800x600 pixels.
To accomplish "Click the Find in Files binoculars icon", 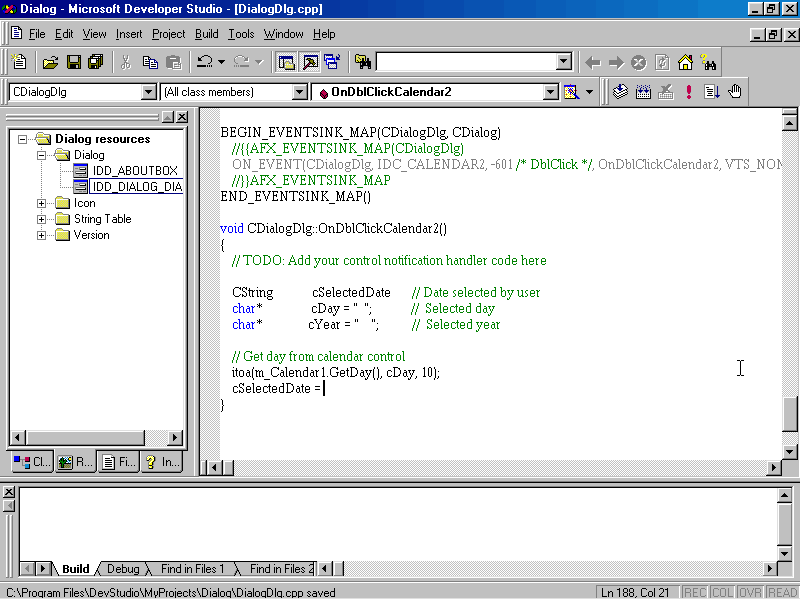I will click(x=363, y=62).
